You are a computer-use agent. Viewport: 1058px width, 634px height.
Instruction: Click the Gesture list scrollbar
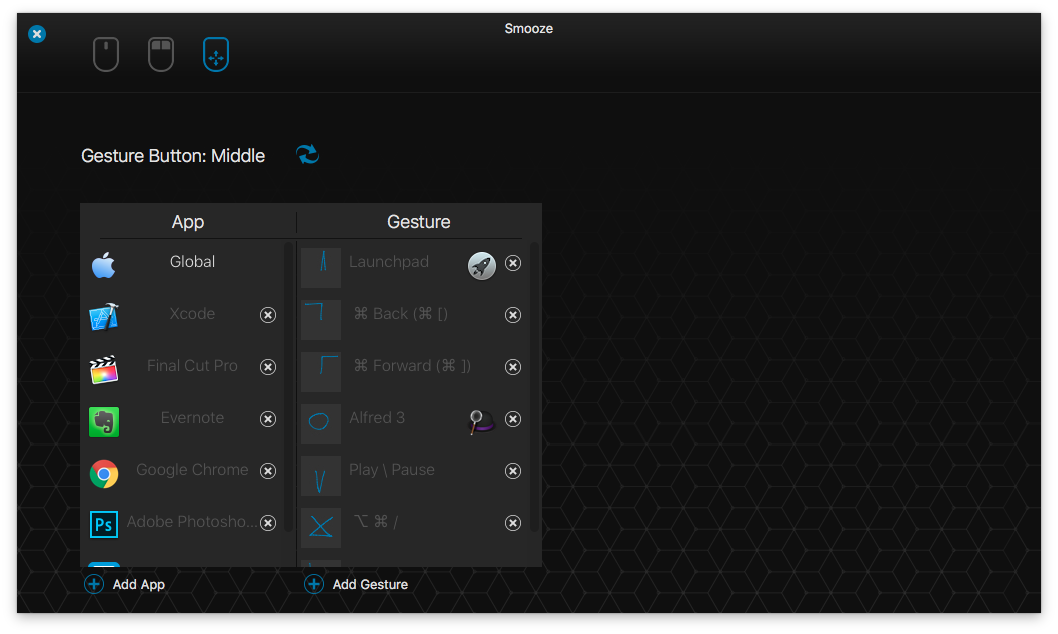[x=534, y=387]
